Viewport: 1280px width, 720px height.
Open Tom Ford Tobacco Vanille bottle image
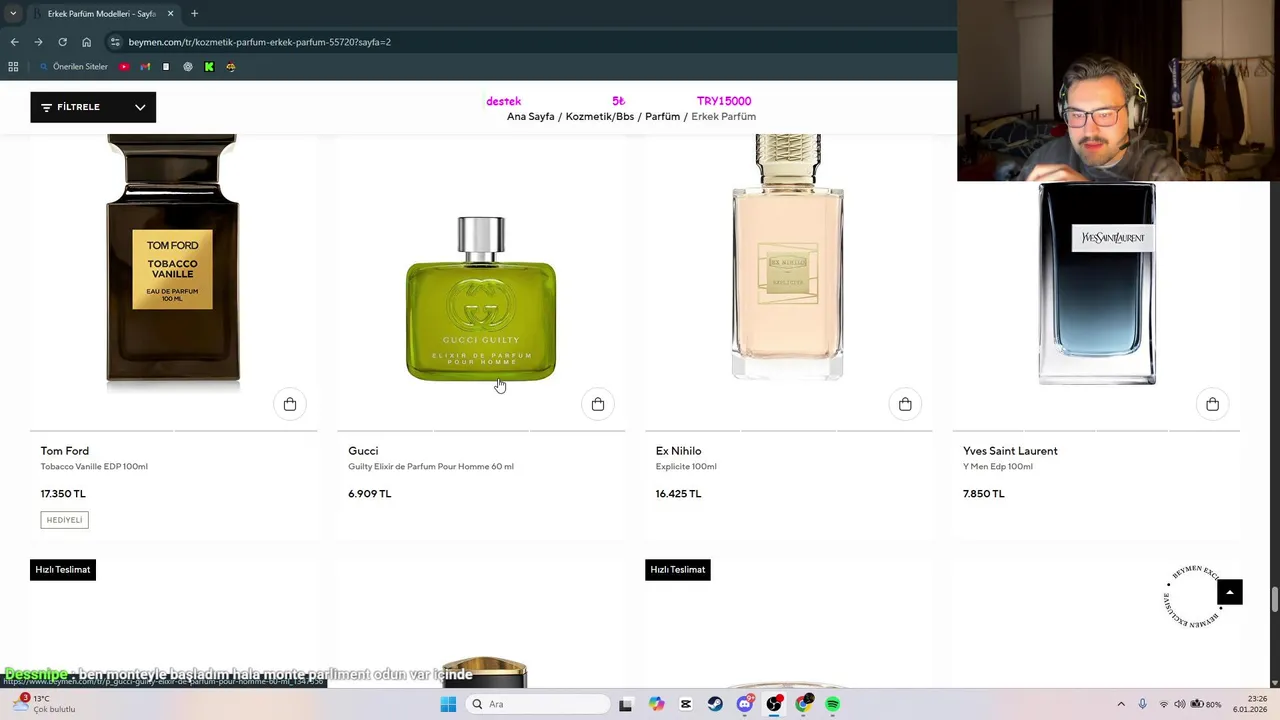coord(173,260)
